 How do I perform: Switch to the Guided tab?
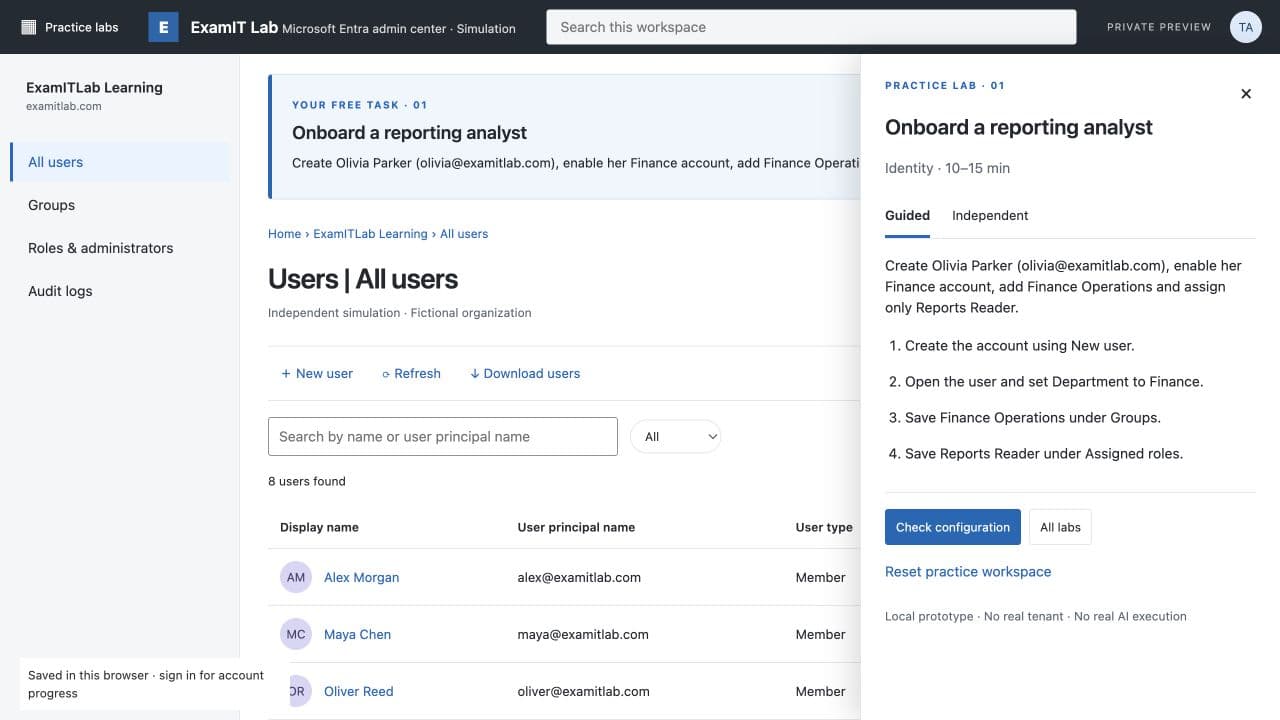907,216
